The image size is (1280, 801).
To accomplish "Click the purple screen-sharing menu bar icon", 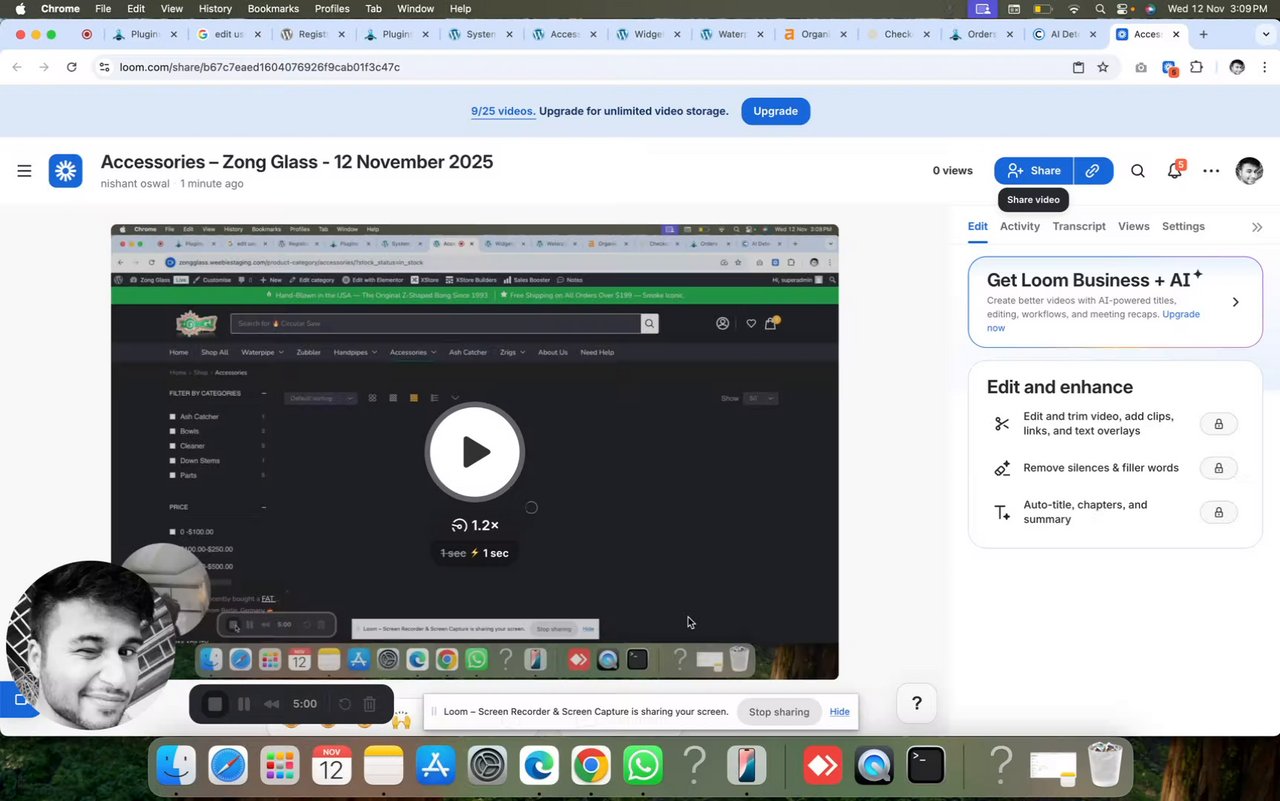I will pyautogui.click(x=982, y=9).
